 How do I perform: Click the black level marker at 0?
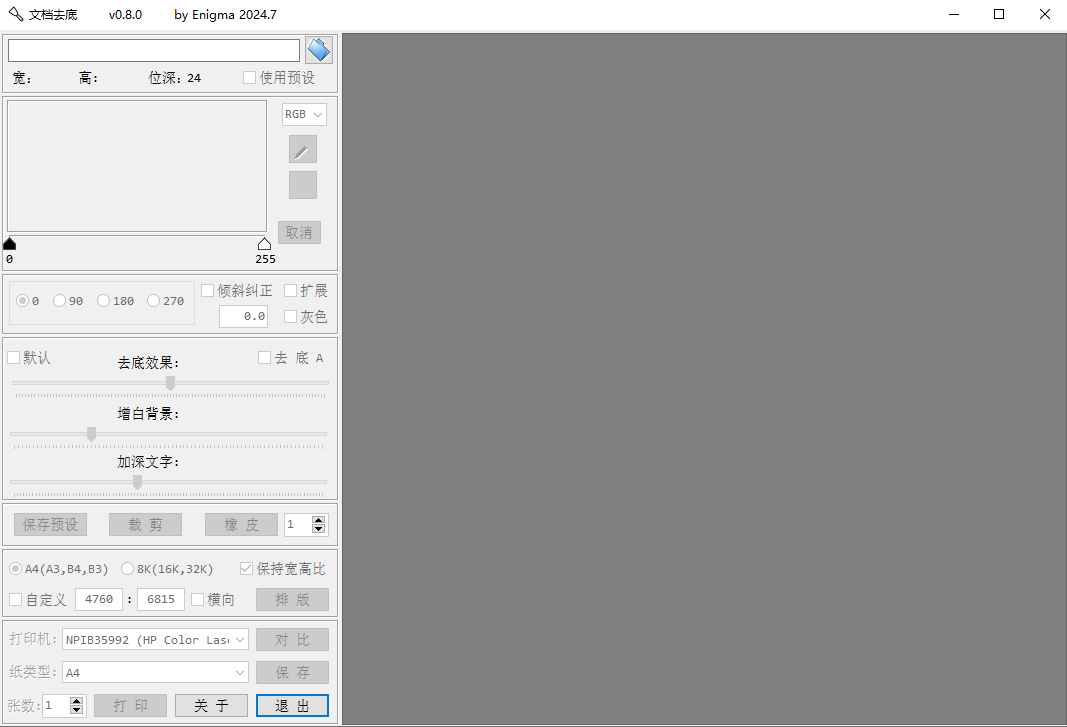pos(10,244)
